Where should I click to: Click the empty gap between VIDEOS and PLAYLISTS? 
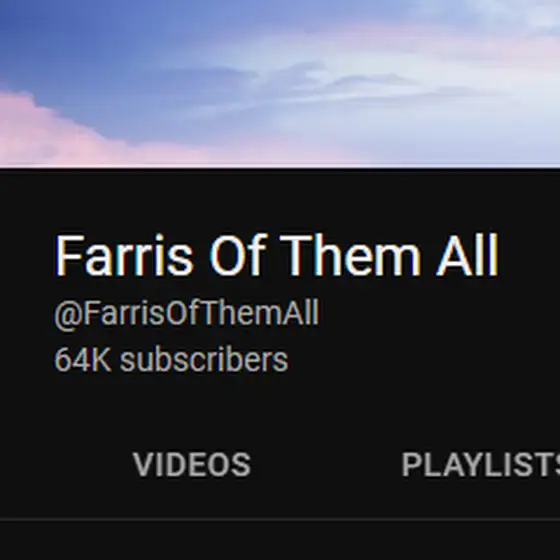coord(326,464)
